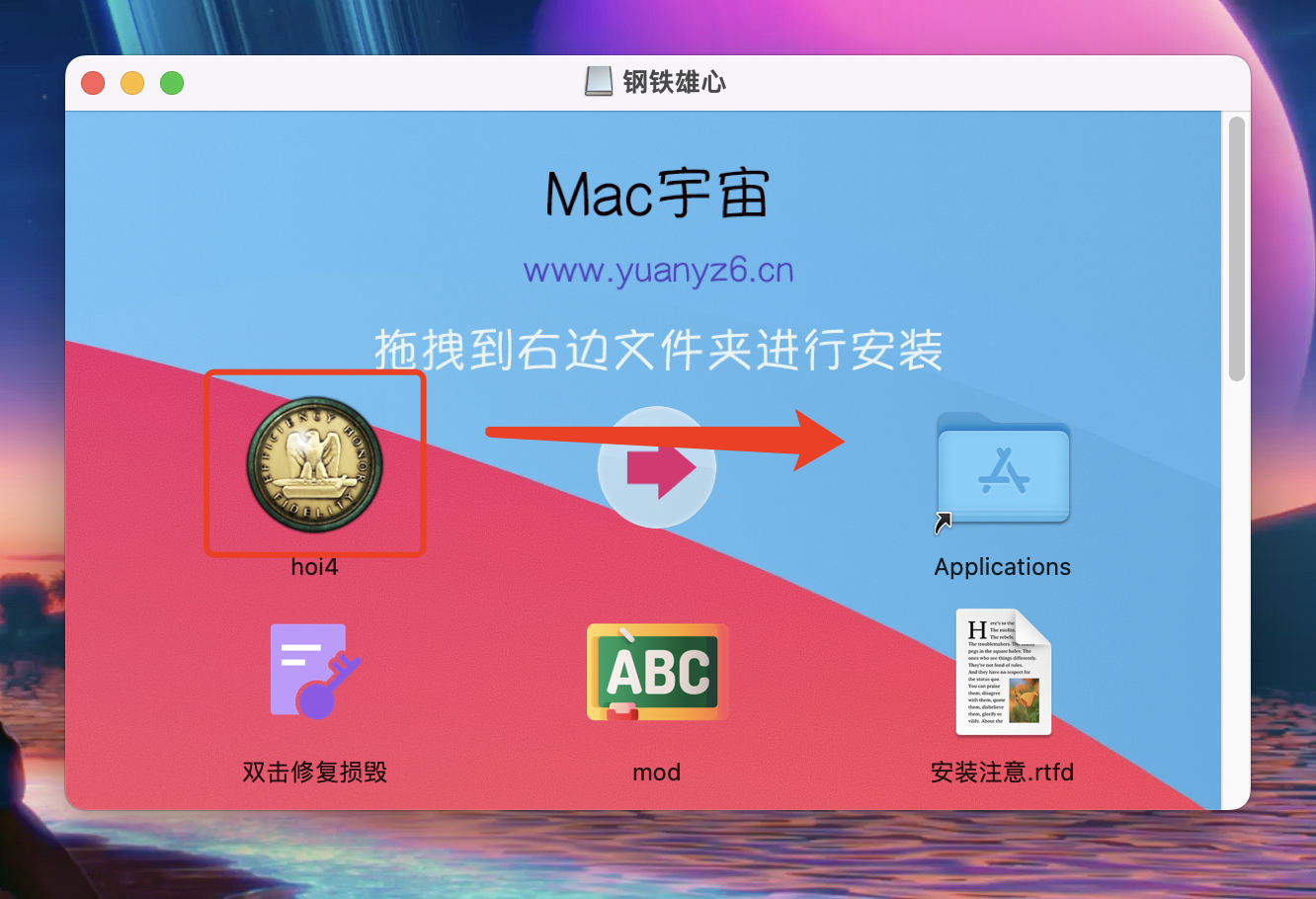The image size is (1316, 899).
Task: Click the yellow minimize button of the window
Action: (132, 83)
